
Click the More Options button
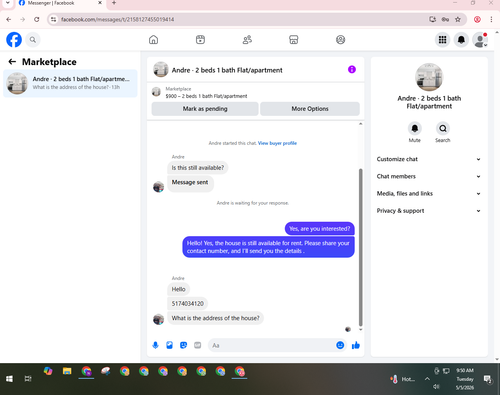310,109
